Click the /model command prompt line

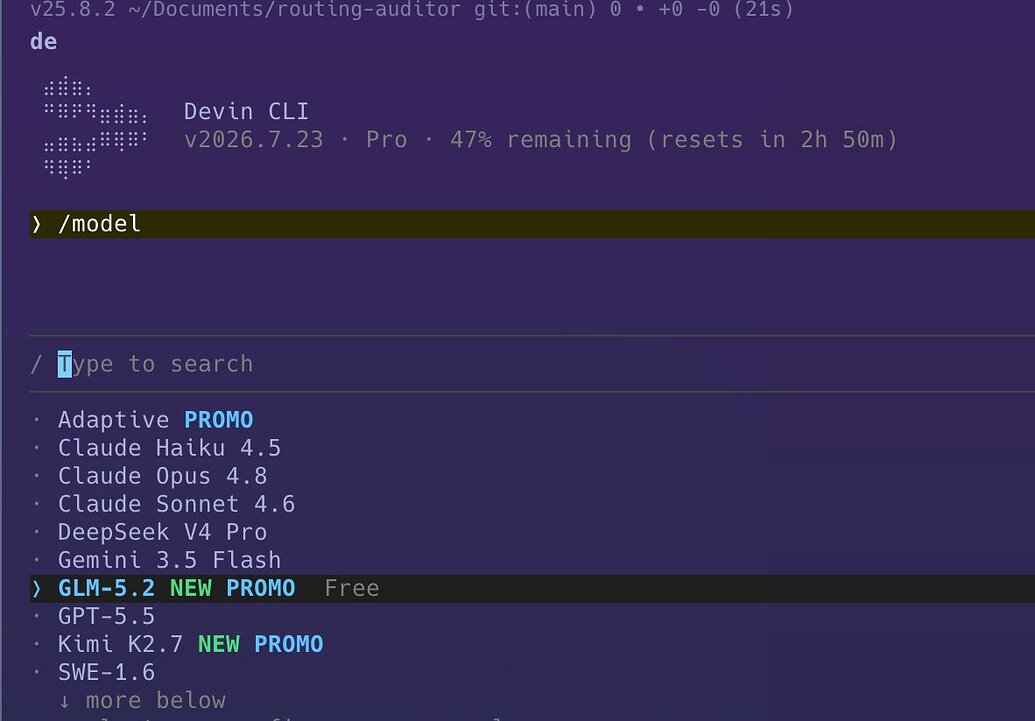(x=532, y=224)
